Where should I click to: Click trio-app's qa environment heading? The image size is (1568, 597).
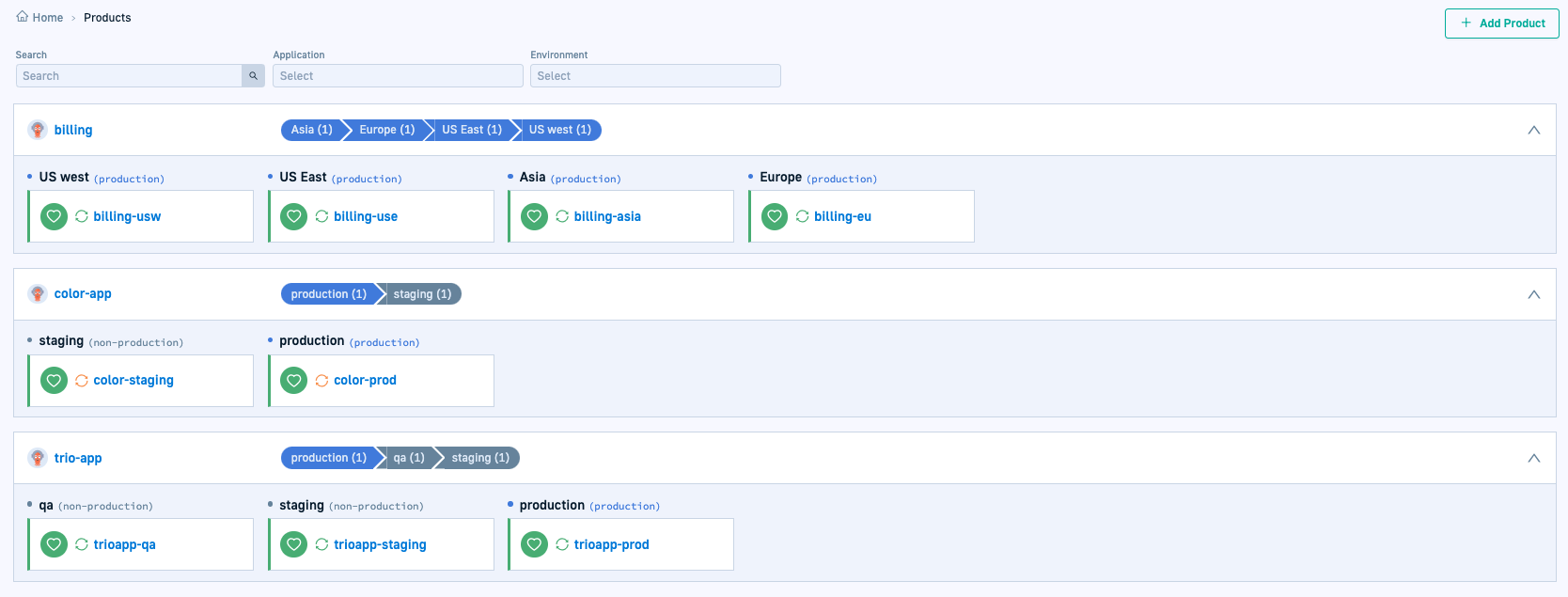pyautogui.click(x=46, y=505)
